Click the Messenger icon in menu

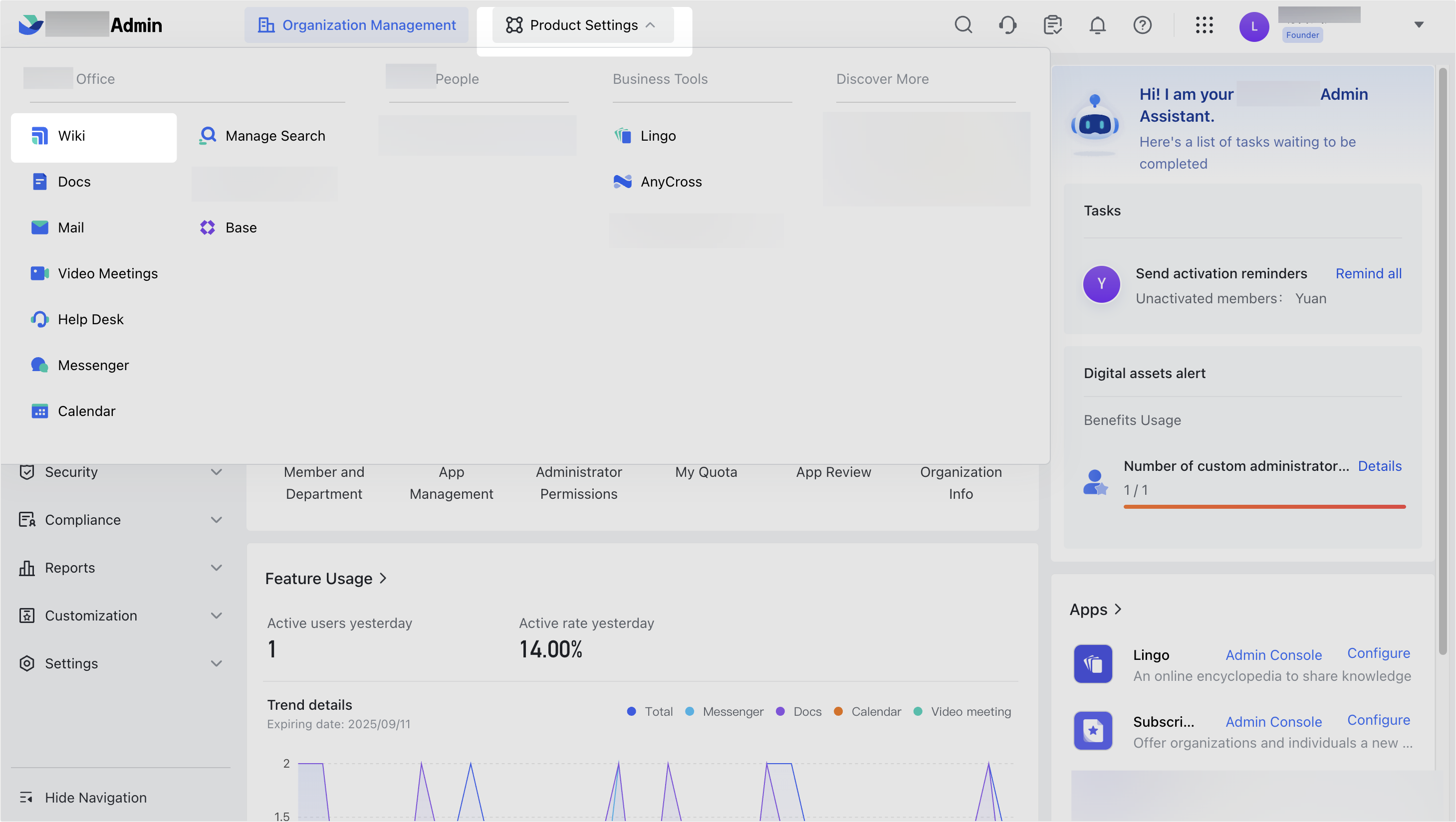coord(39,365)
